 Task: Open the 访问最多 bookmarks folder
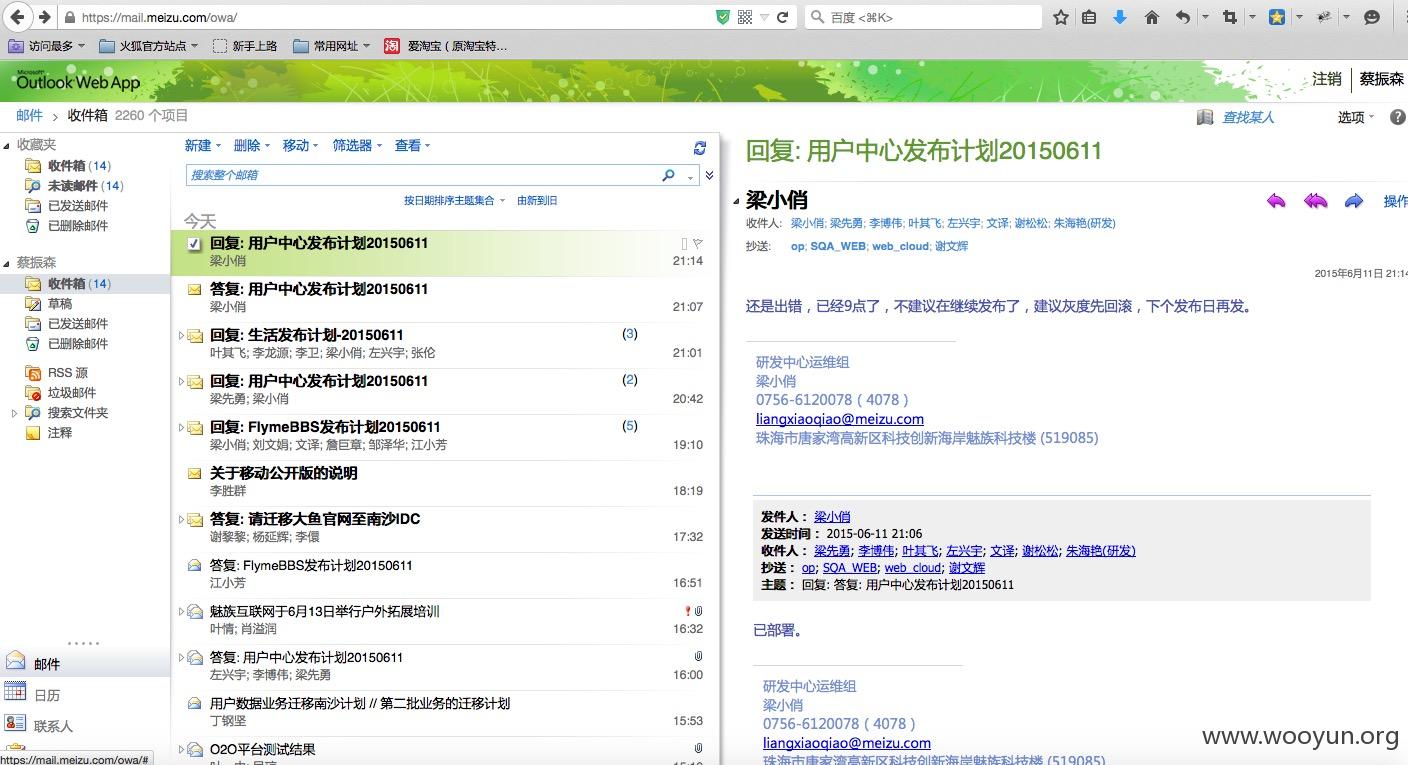(x=48, y=46)
